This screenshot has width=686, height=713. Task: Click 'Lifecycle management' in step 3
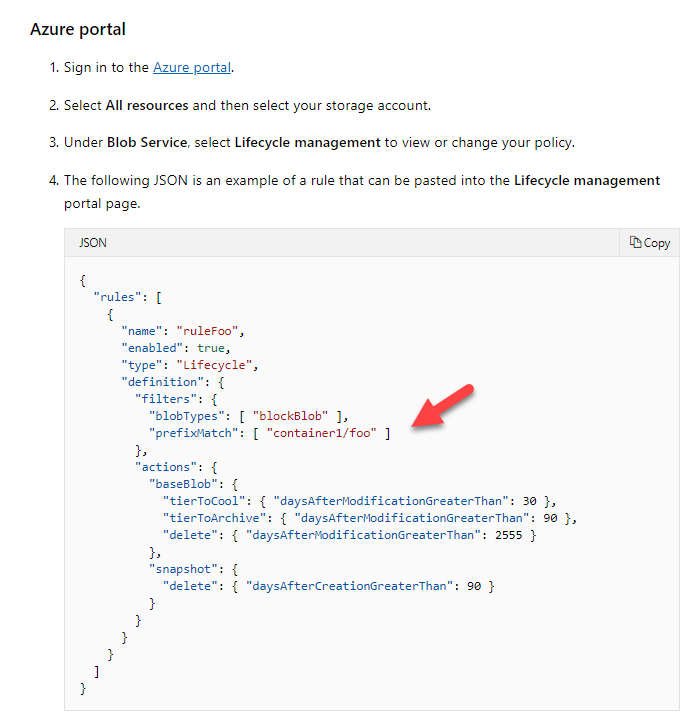pyautogui.click(x=307, y=143)
